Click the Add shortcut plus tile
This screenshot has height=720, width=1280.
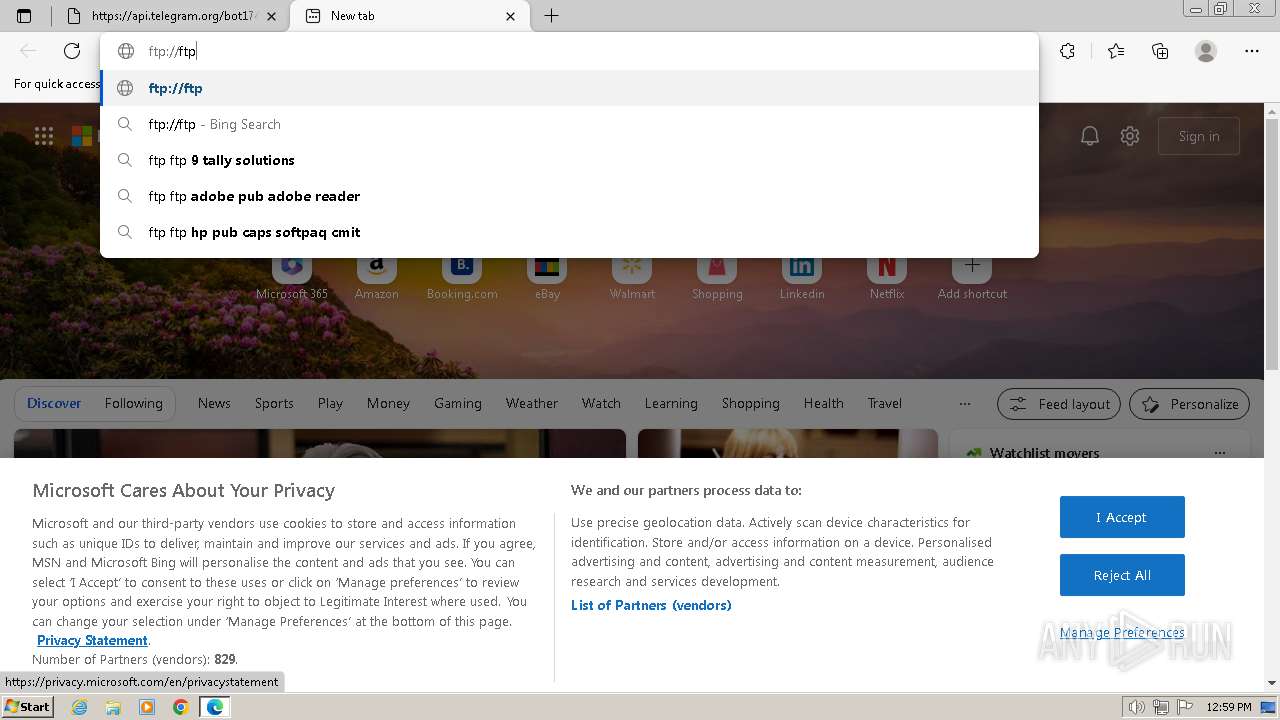click(x=972, y=276)
